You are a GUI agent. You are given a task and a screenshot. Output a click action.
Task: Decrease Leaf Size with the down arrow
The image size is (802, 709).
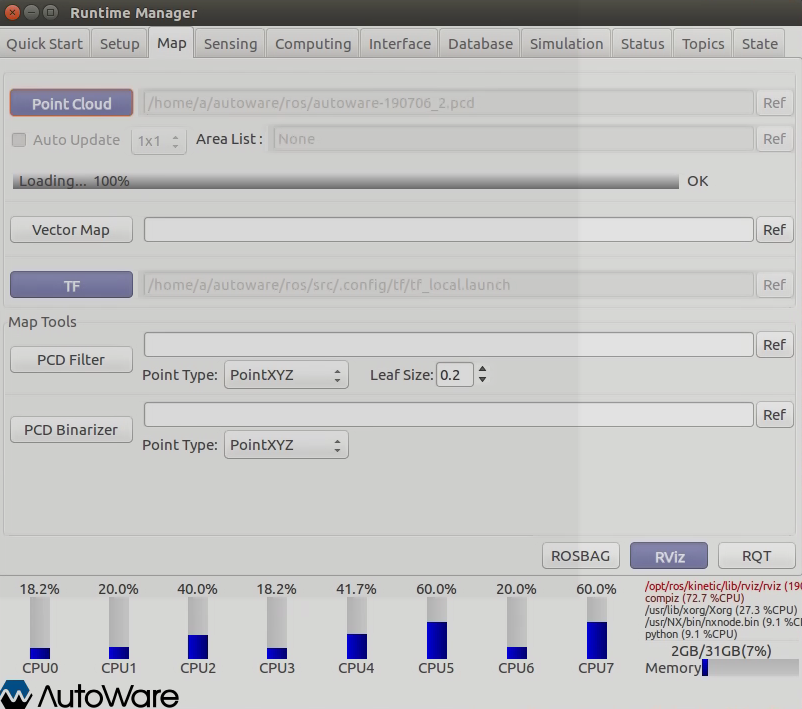click(x=482, y=380)
